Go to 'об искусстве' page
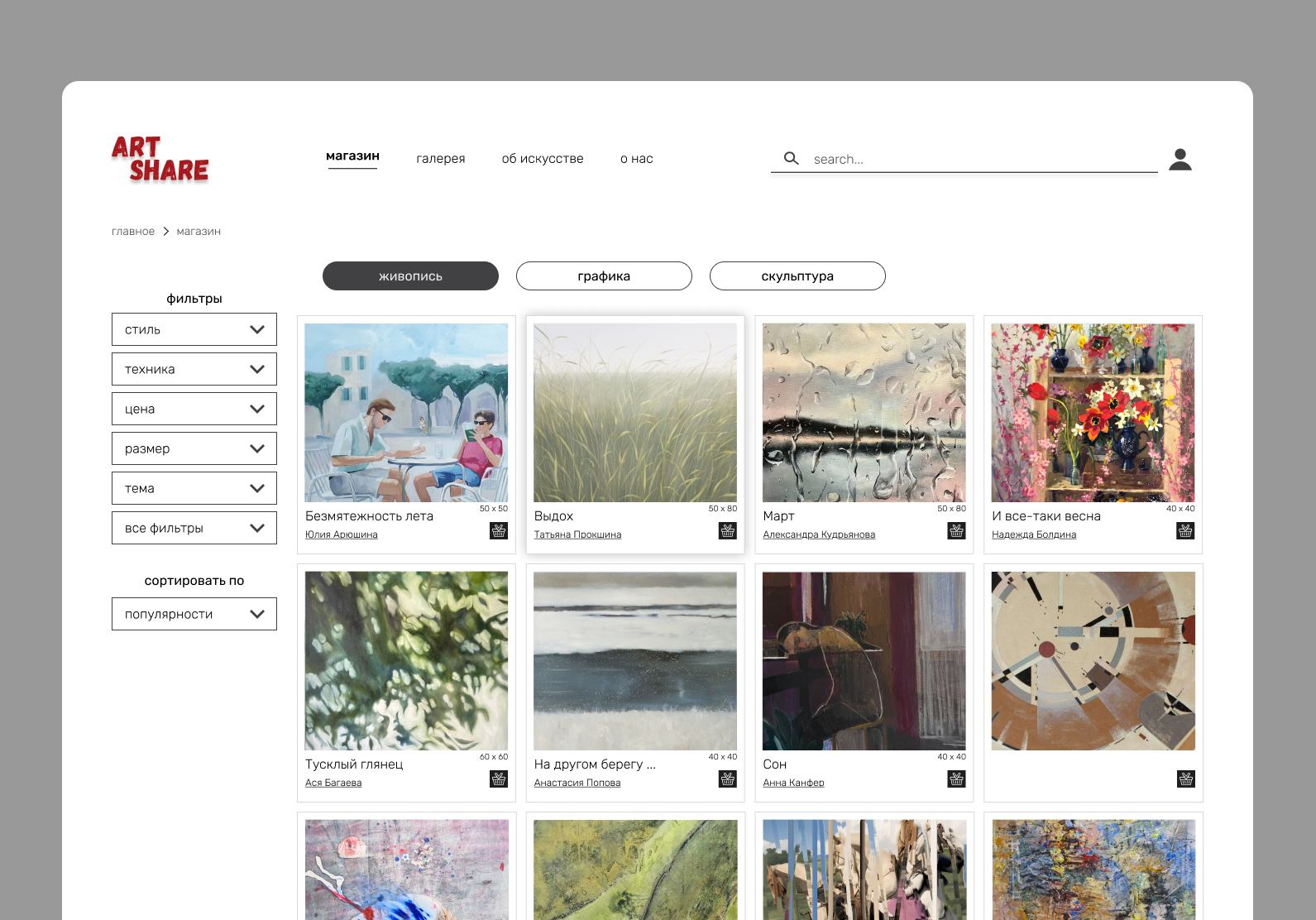 [x=543, y=159]
